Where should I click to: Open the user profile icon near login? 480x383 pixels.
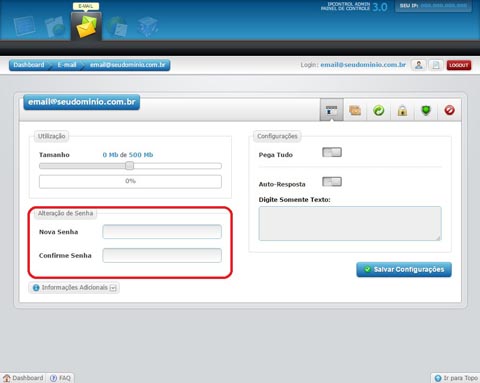click(419, 65)
